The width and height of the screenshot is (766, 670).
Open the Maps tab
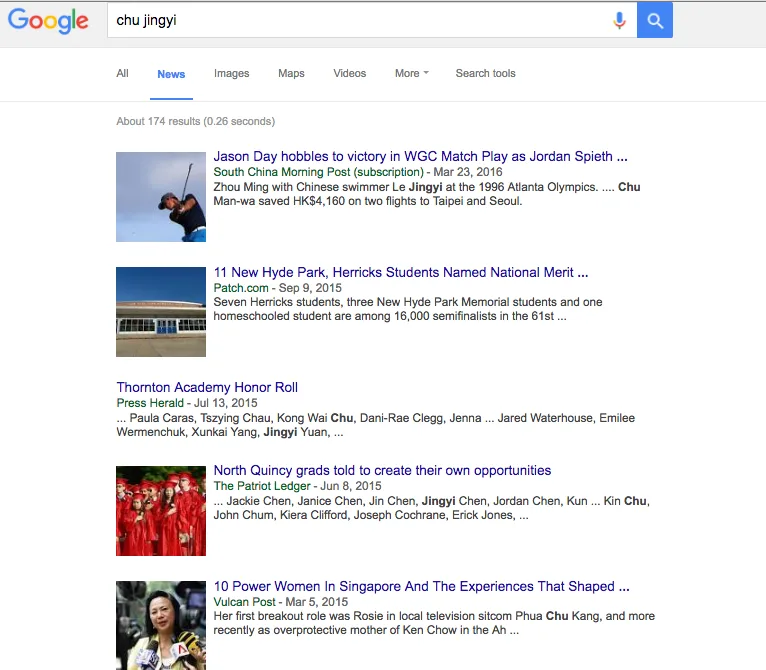click(x=291, y=73)
